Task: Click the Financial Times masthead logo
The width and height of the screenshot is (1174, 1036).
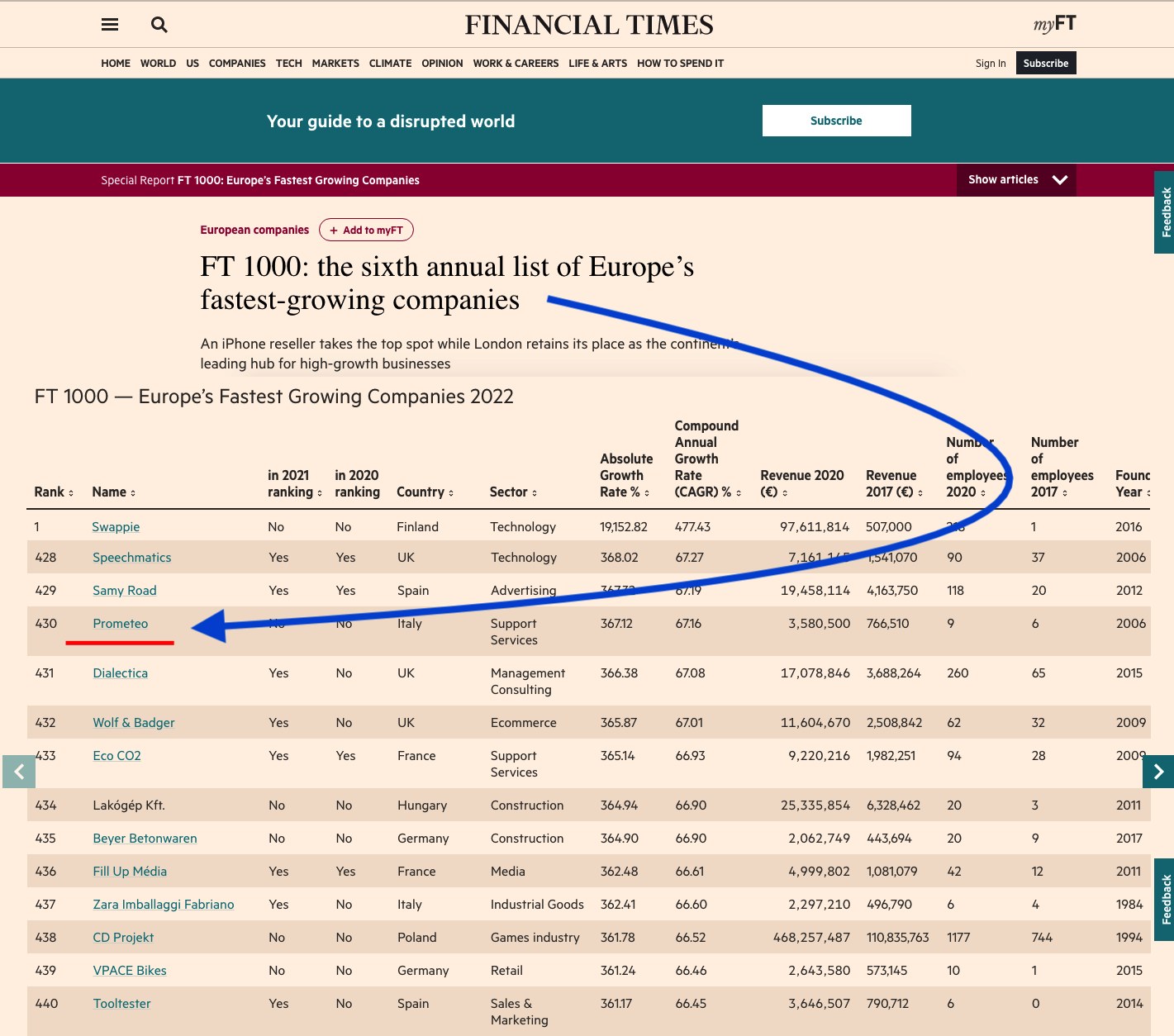Action: pyautogui.click(x=589, y=25)
